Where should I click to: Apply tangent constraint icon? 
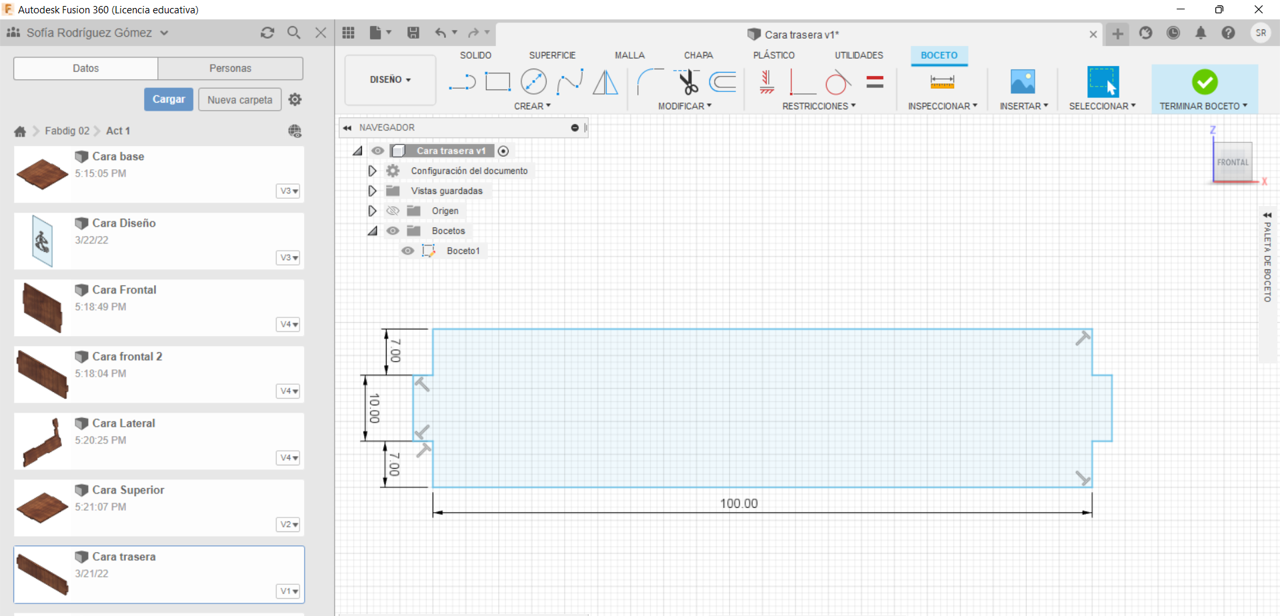pyautogui.click(x=838, y=82)
